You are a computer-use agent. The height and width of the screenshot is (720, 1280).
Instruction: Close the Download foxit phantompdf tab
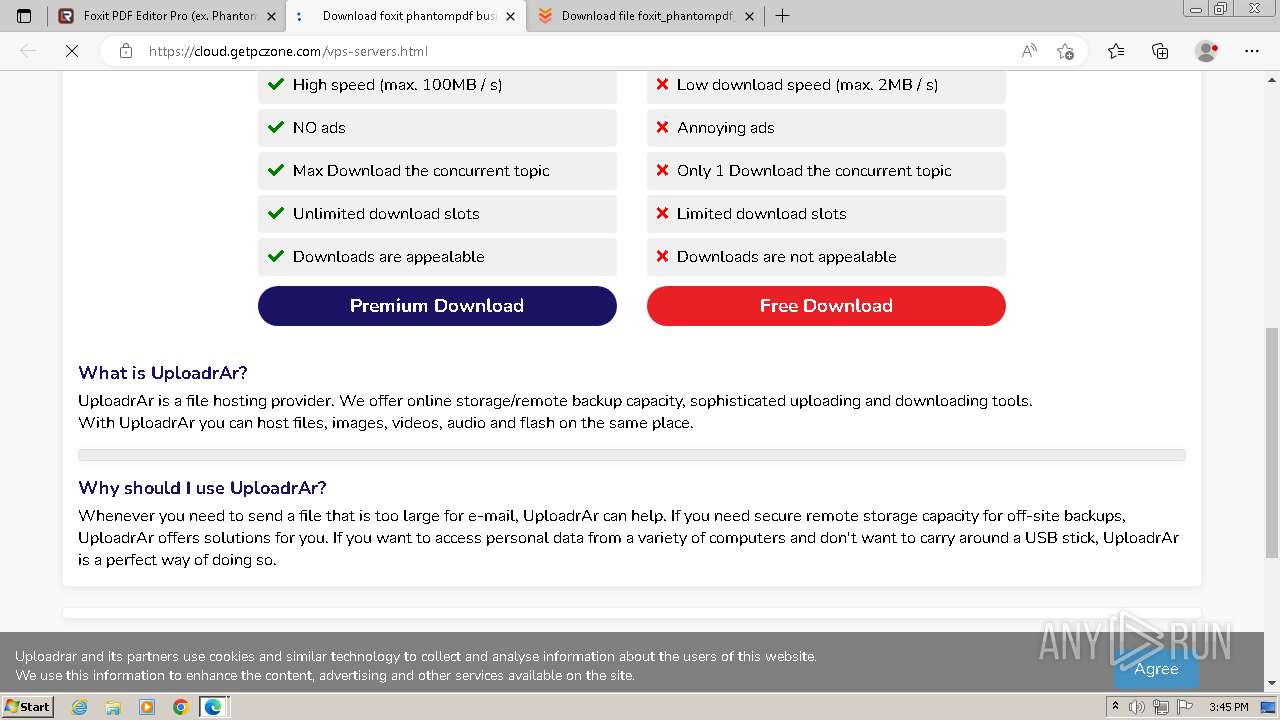510,16
